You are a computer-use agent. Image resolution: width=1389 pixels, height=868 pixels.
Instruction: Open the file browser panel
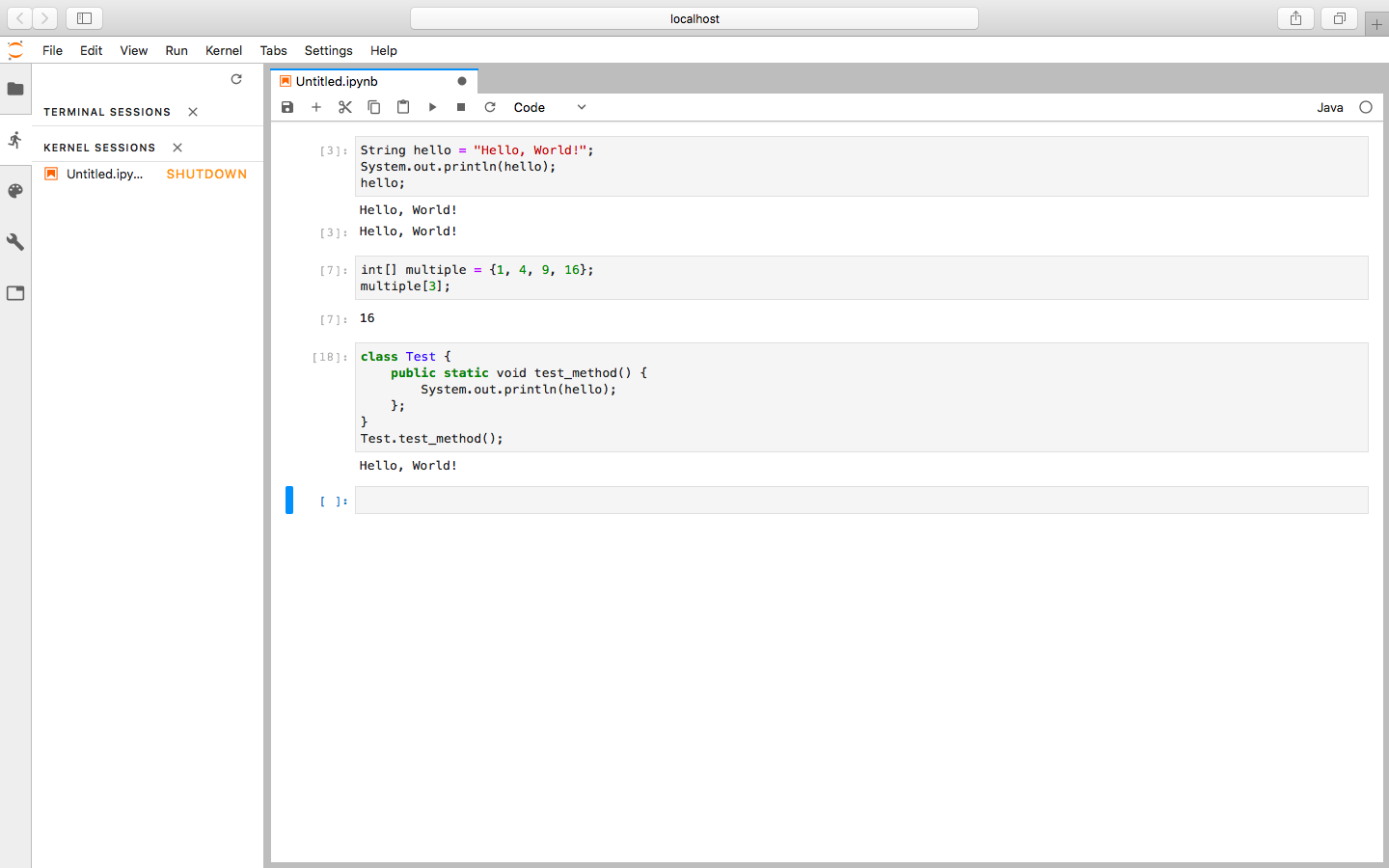point(15,90)
